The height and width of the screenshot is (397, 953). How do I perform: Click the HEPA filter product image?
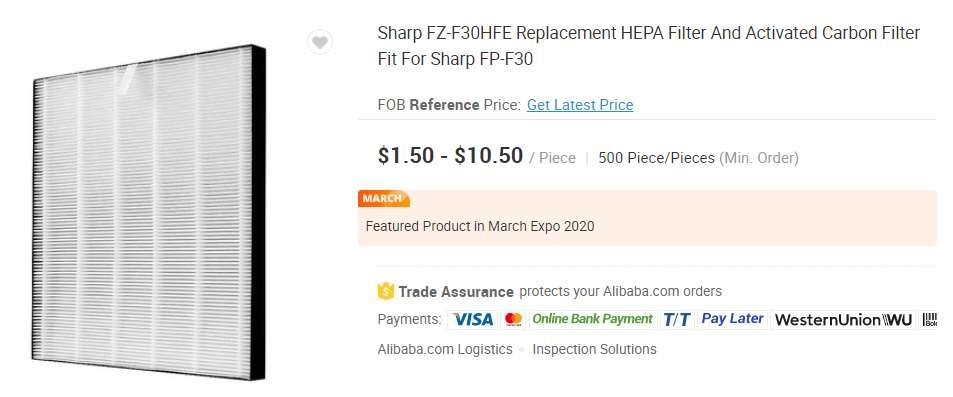point(149,213)
